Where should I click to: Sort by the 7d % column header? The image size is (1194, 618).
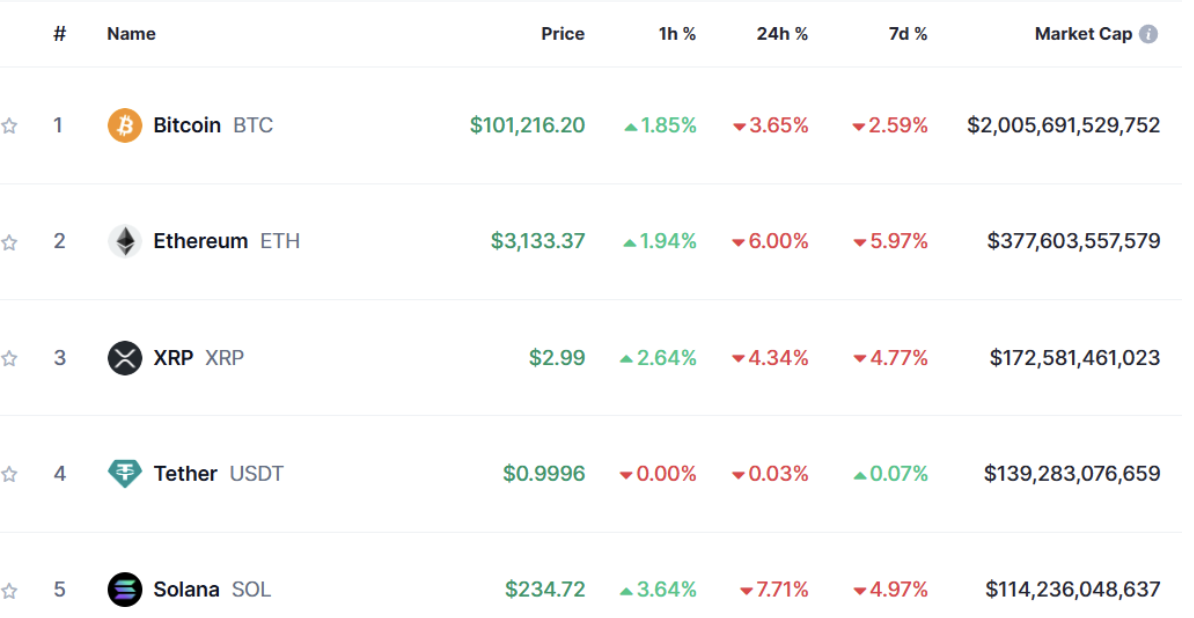pos(907,34)
